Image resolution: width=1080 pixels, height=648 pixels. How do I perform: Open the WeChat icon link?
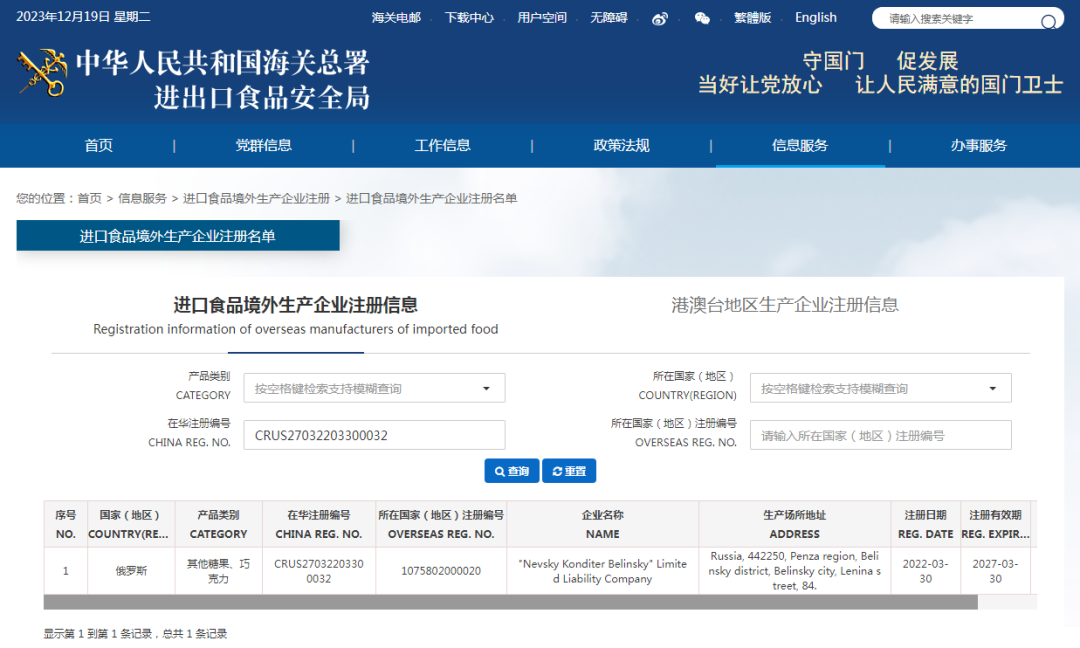tap(702, 19)
